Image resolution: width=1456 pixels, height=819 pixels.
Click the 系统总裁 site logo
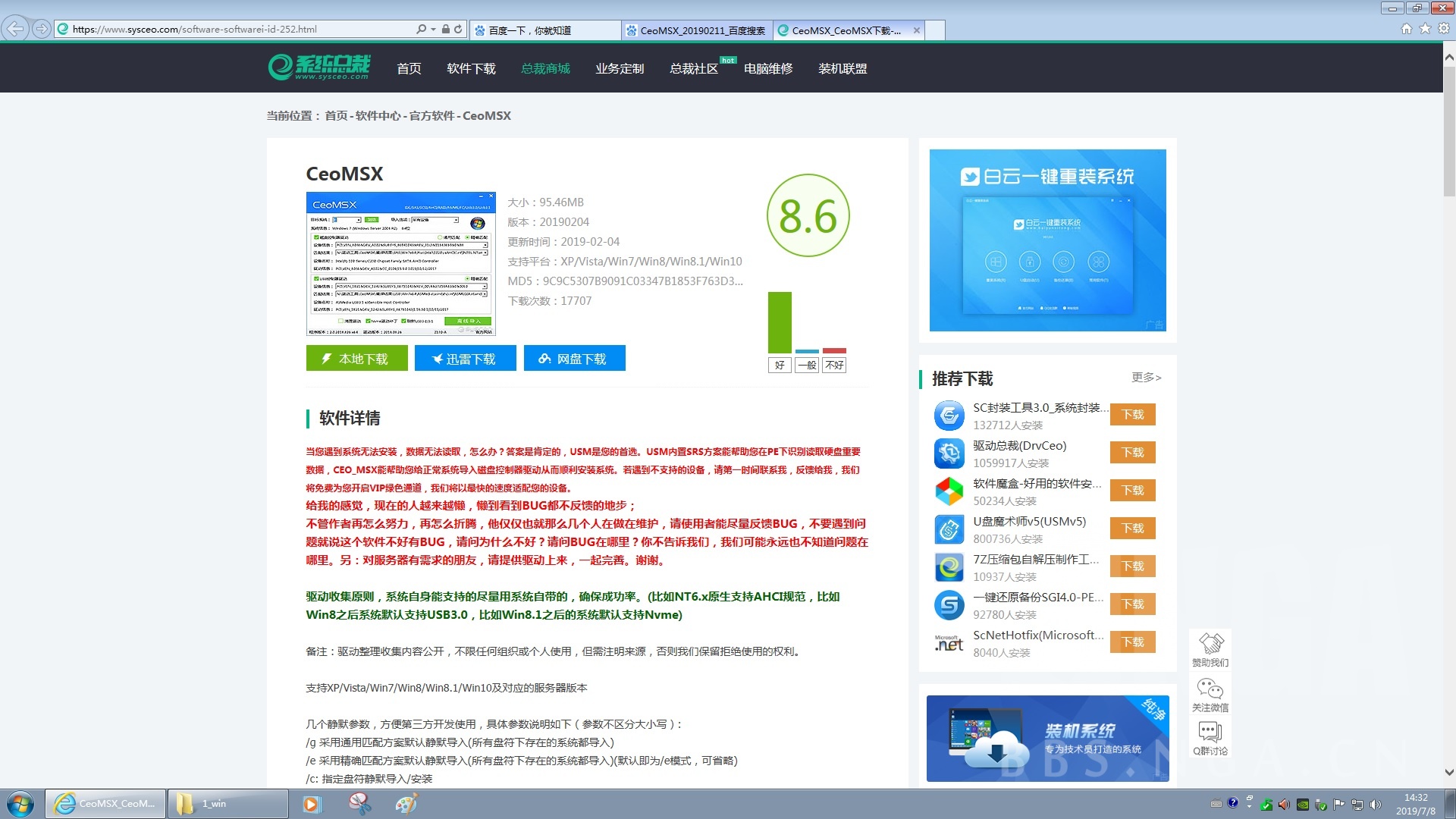coord(319,67)
